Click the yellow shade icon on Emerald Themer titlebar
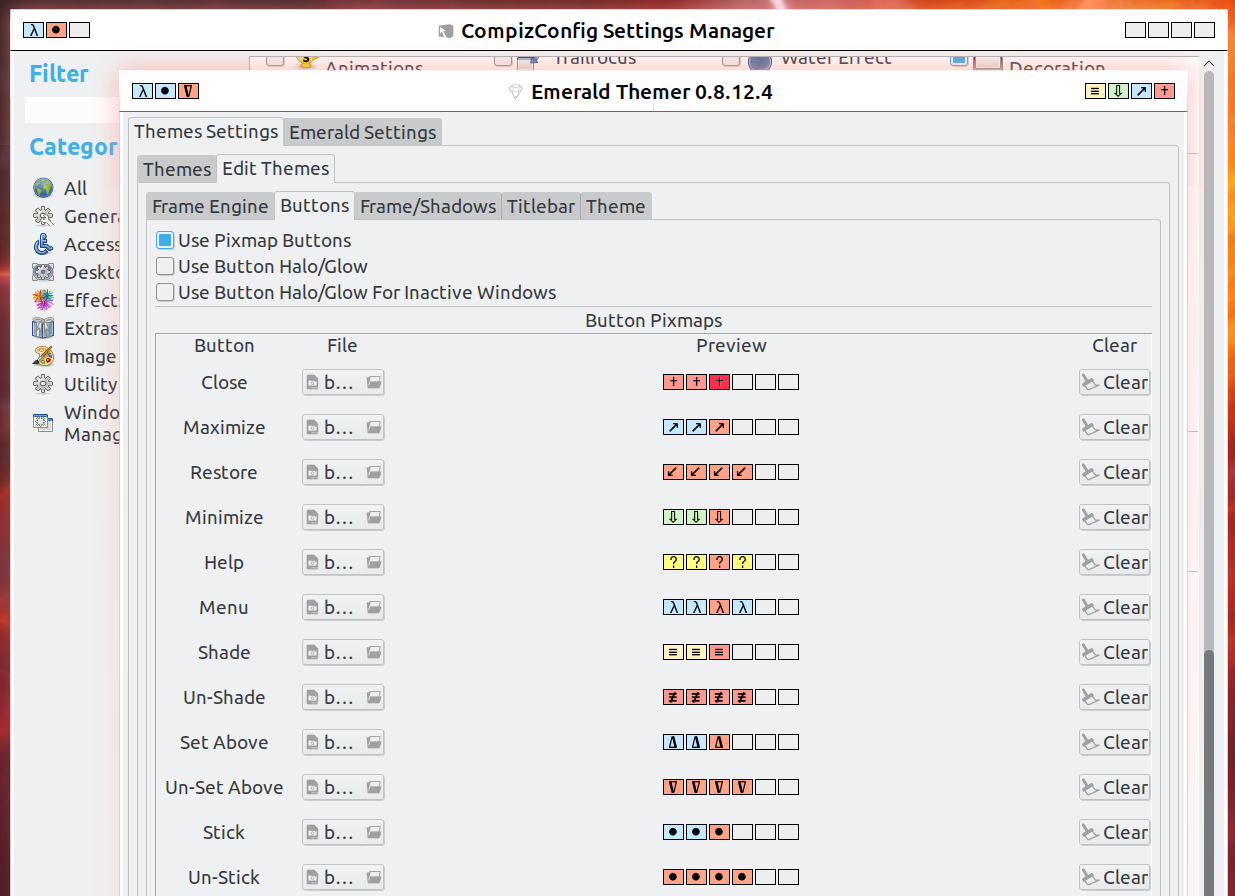 point(1095,92)
